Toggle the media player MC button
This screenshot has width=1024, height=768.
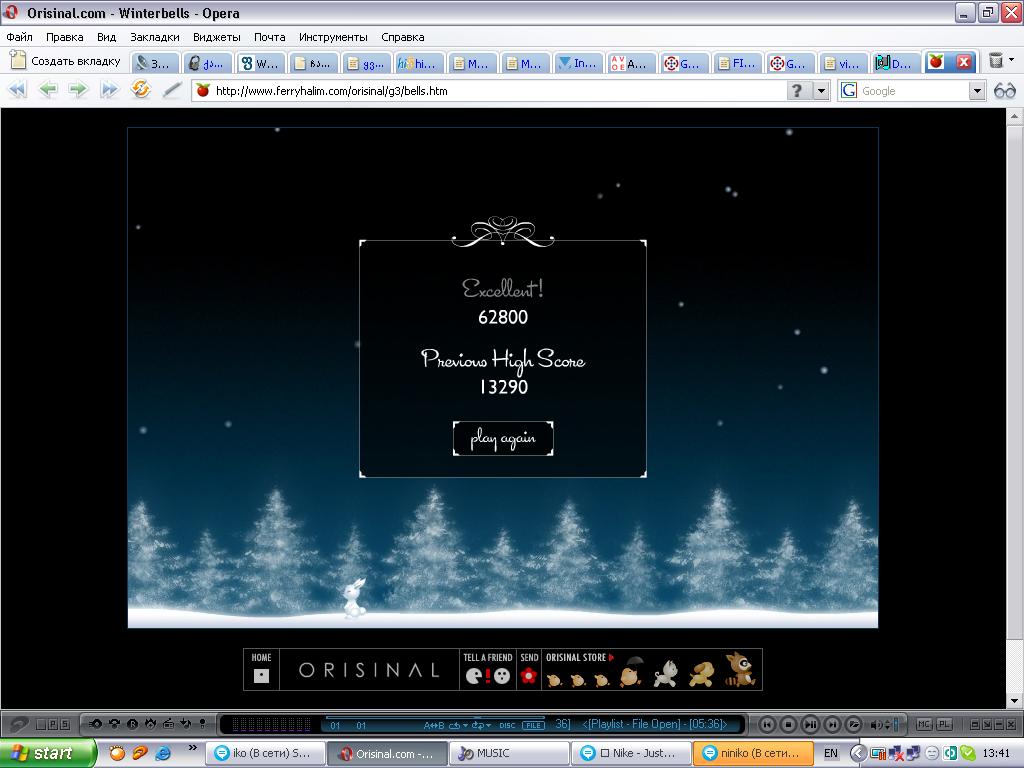click(924, 724)
